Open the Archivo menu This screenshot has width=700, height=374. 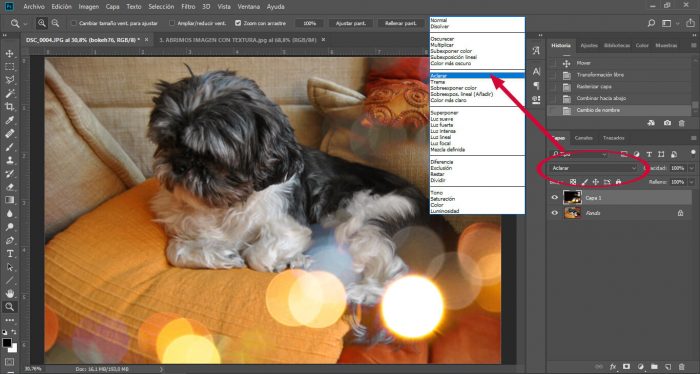coord(34,7)
